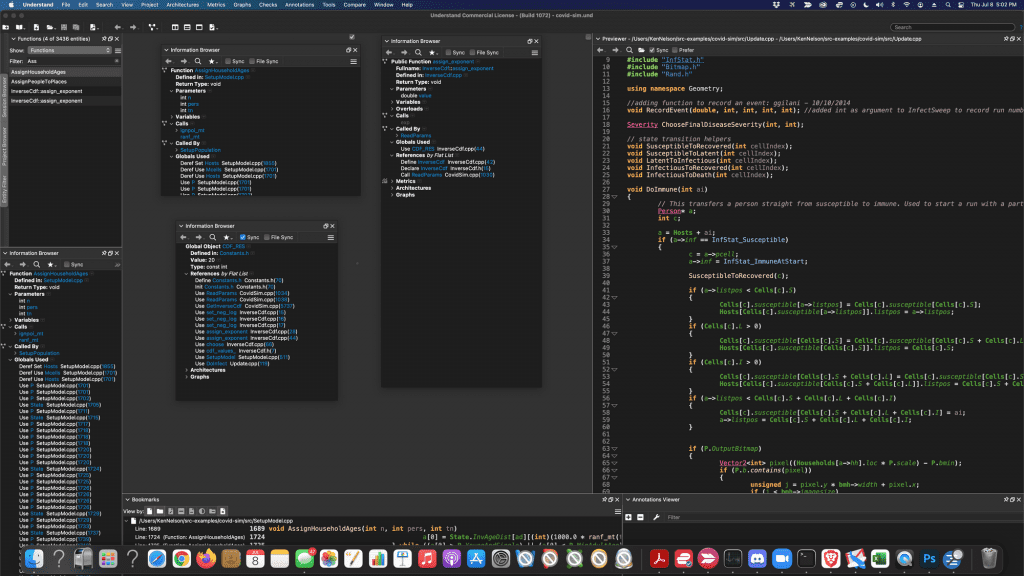Viewport: 1024px width, 576px height.
Task: Enable Sync in floating AssignHouseholdAges browser
Action: point(229,61)
